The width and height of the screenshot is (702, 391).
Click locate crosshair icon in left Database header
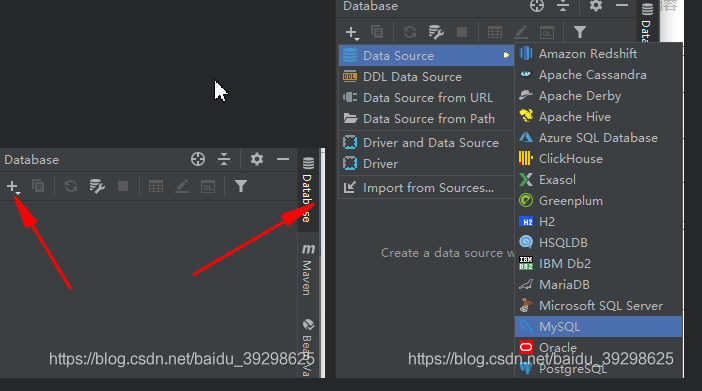(198, 159)
